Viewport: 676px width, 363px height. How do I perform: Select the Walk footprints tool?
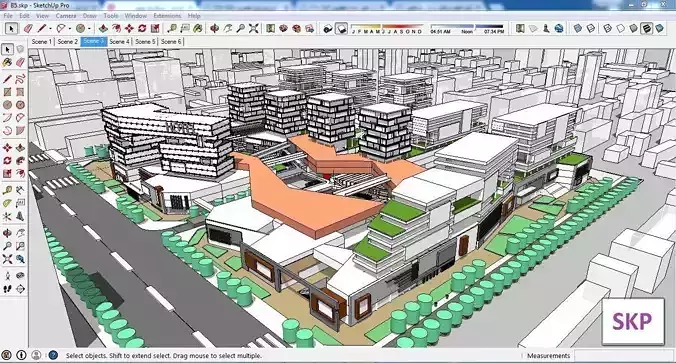7,288
